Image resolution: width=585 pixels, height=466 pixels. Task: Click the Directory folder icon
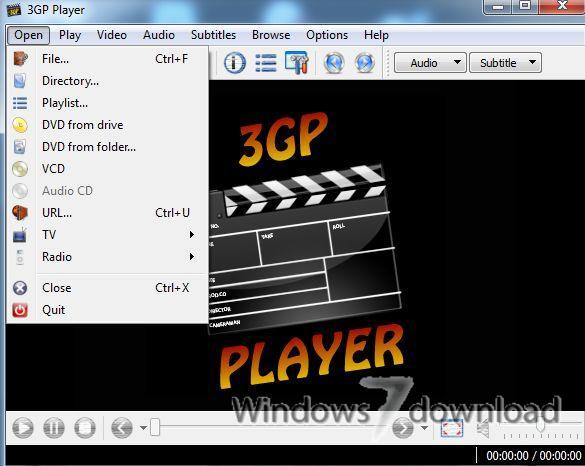[x=20, y=81]
